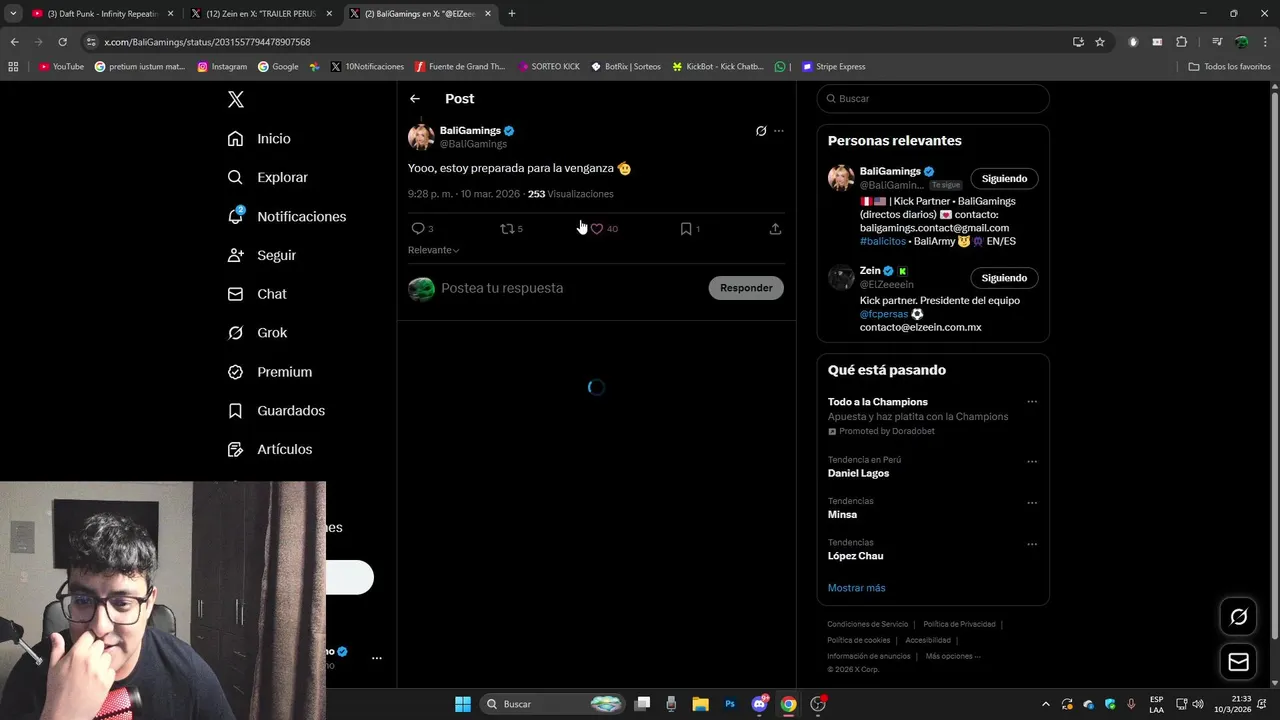Click the taskbar volume icon
Viewport: 1280px width, 720px height.
[x=1198, y=704]
